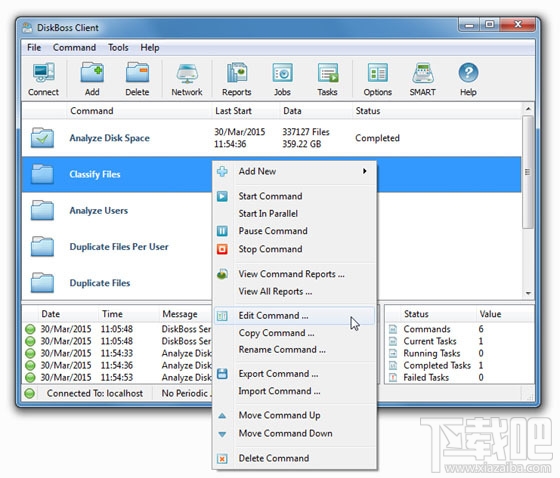
Task: Click the Analyze Disk Space folder icon
Action: pyautogui.click(x=42, y=138)
